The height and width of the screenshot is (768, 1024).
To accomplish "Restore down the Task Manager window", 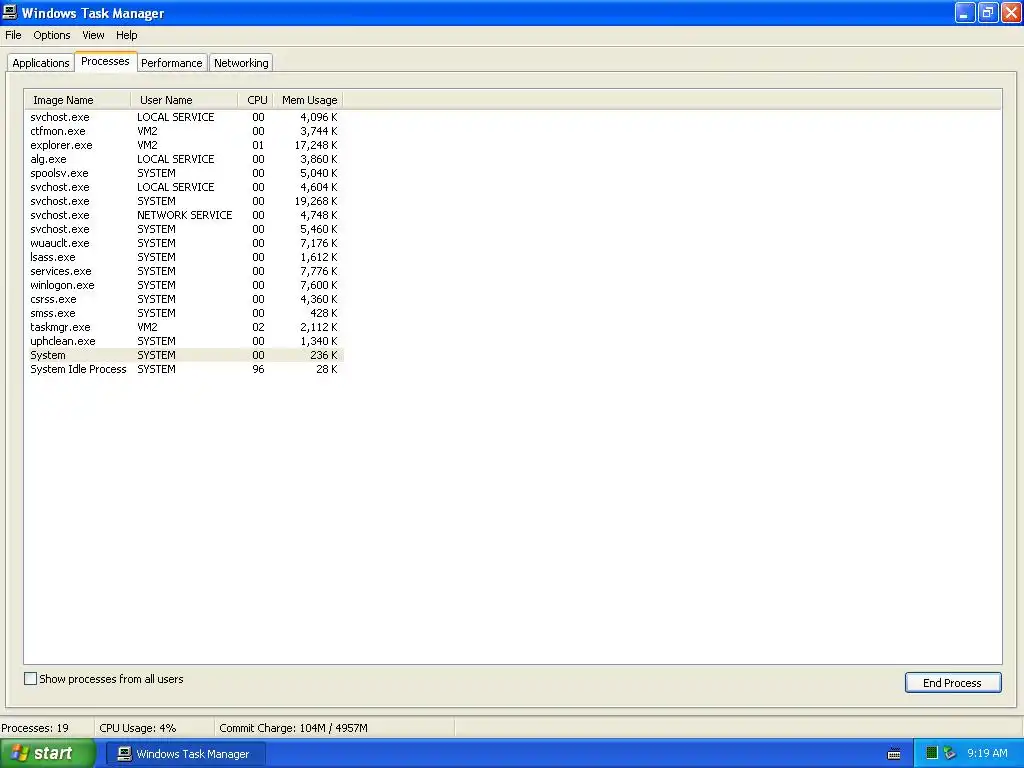I will pyautogui.click(x=987, y=12).
